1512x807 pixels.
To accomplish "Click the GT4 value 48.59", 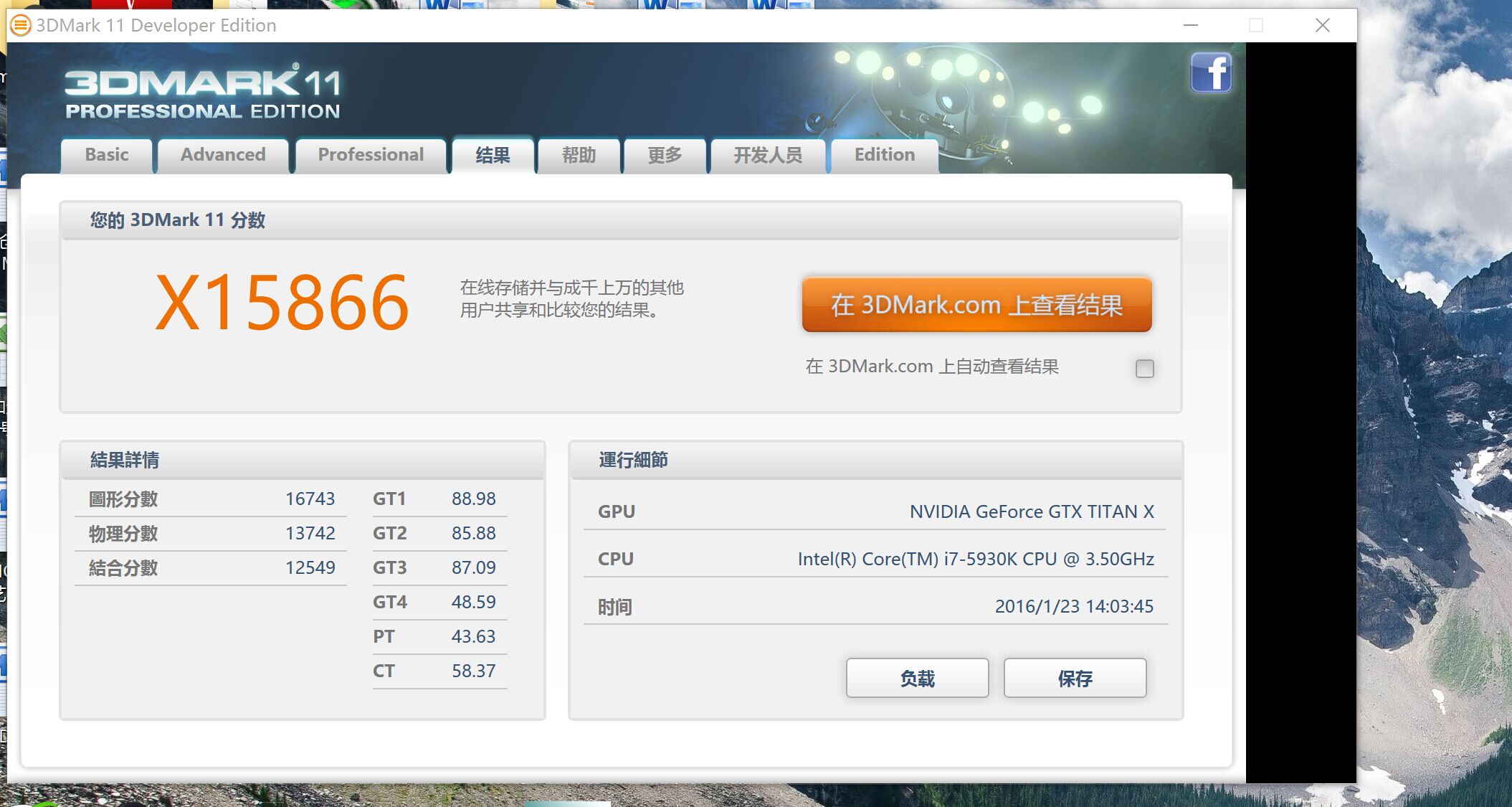I will point(473,602).
